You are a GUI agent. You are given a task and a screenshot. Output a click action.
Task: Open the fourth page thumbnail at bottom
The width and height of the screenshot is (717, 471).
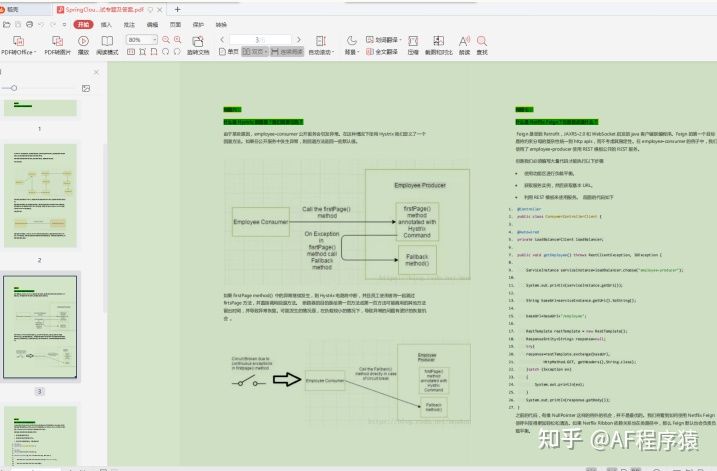(x=40, y=436)
